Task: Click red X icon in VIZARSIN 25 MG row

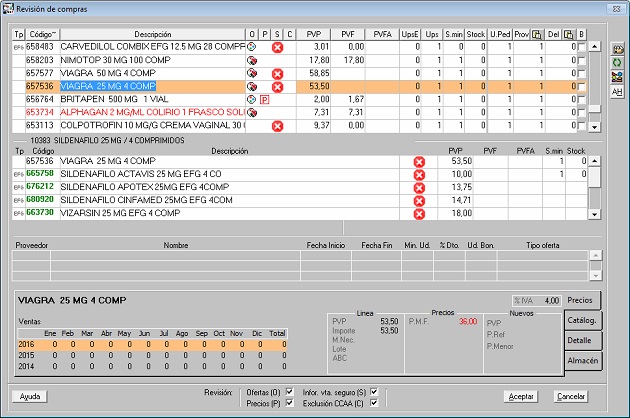Action: (x=419, y=214)
